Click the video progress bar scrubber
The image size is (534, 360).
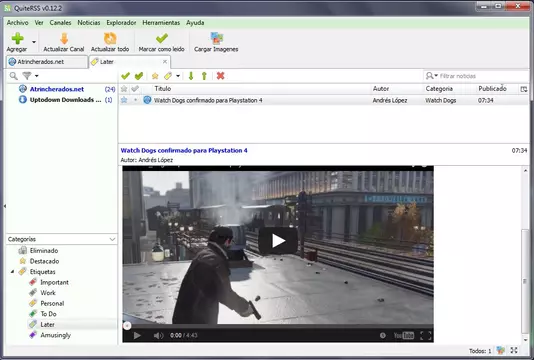coord(127,326)
